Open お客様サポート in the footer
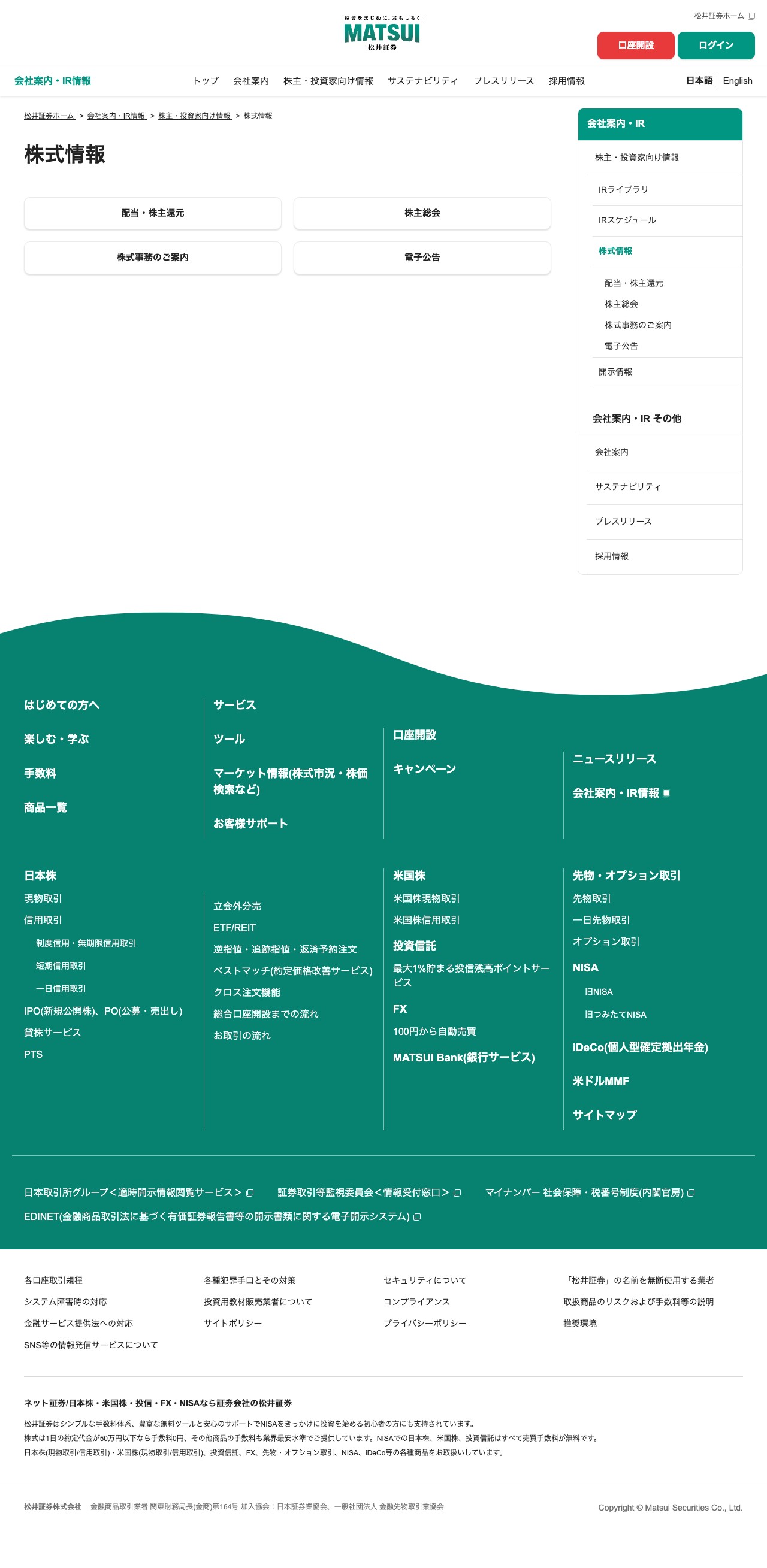This screenshot has height=1568, width=767. pyautogui.click(x=250, y=824)
